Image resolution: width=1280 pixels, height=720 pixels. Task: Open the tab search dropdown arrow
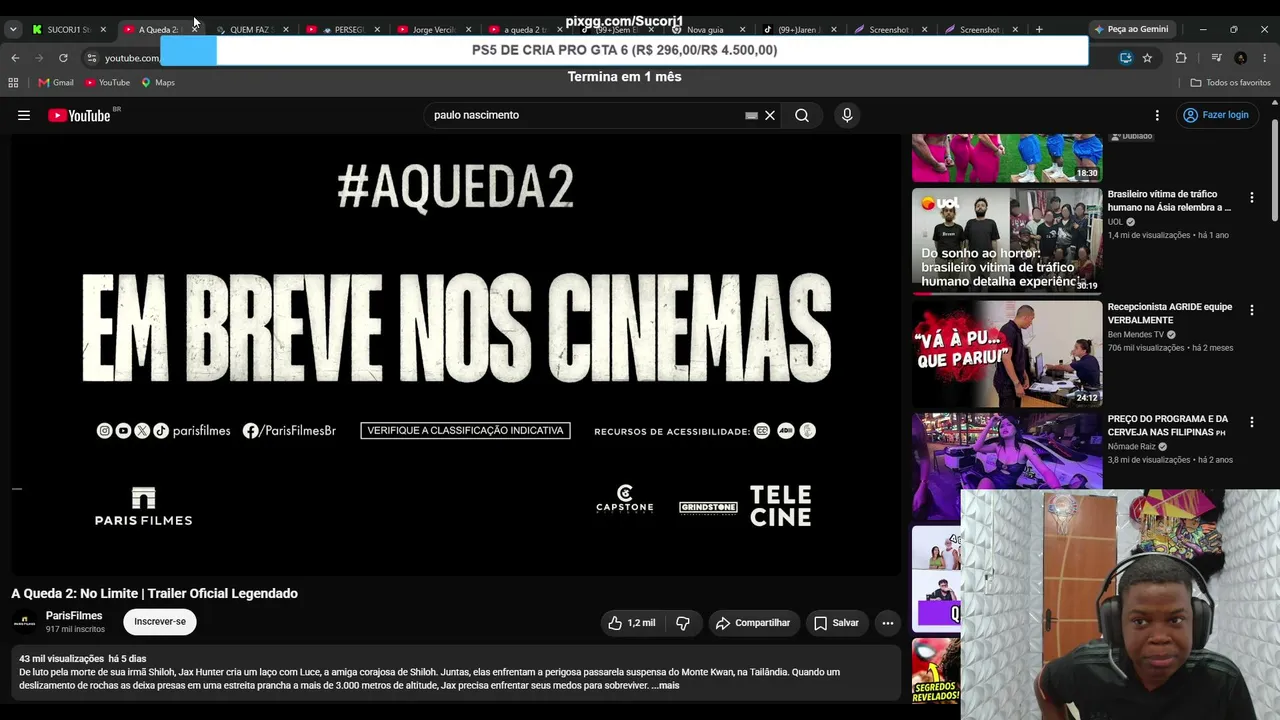[13, 29]
